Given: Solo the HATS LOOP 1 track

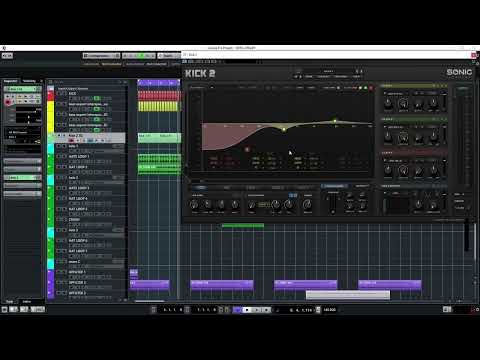Looking at the screenshot, I should 64,156.
